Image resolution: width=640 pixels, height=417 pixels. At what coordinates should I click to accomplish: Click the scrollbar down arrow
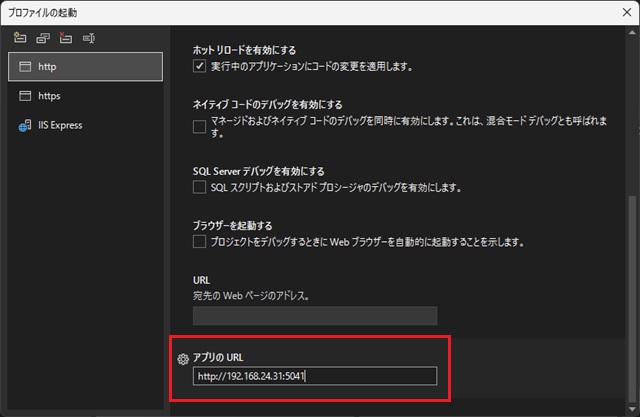(632, 409)
